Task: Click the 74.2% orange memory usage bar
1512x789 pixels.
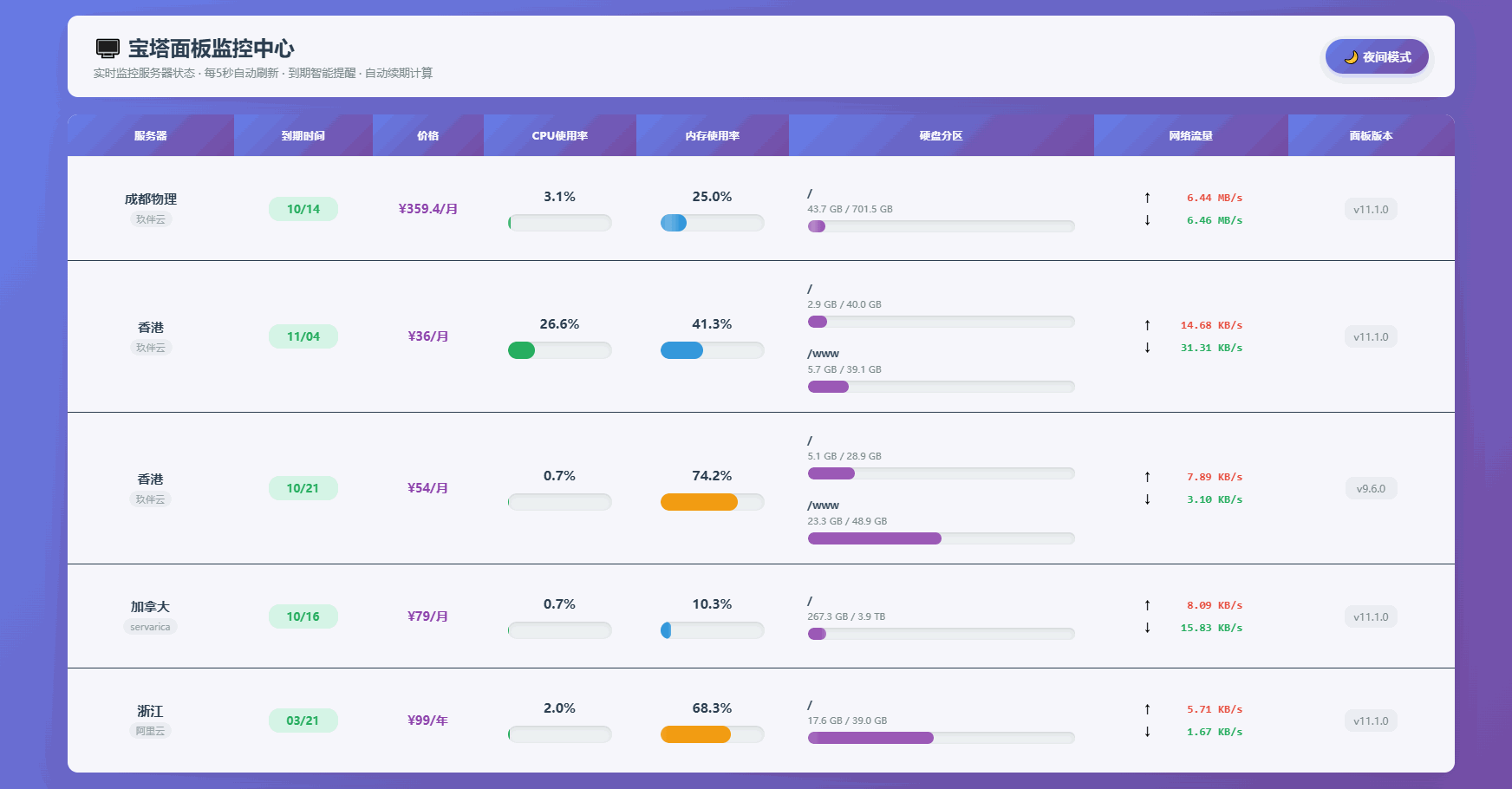Action: coord(700,502)
